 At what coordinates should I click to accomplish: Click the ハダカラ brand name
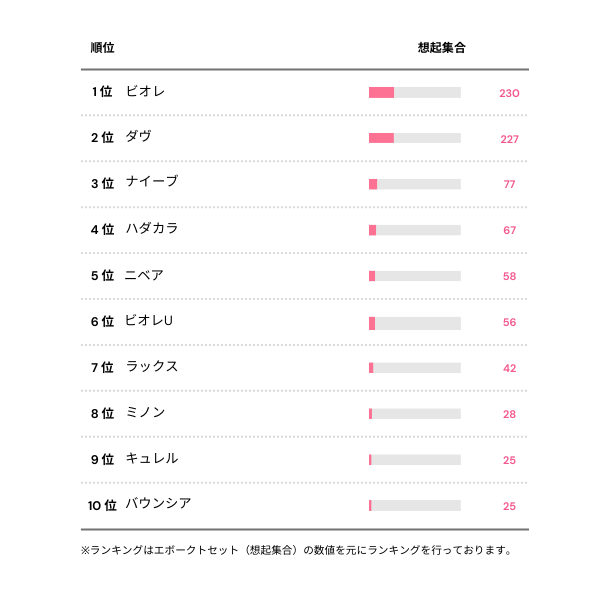[152, 229]
